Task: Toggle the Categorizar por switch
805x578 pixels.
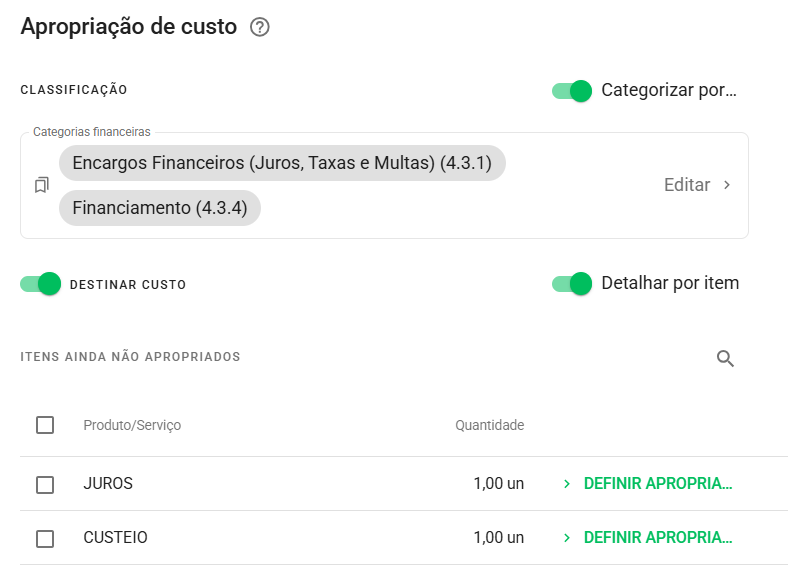Action: click(572, 91)
